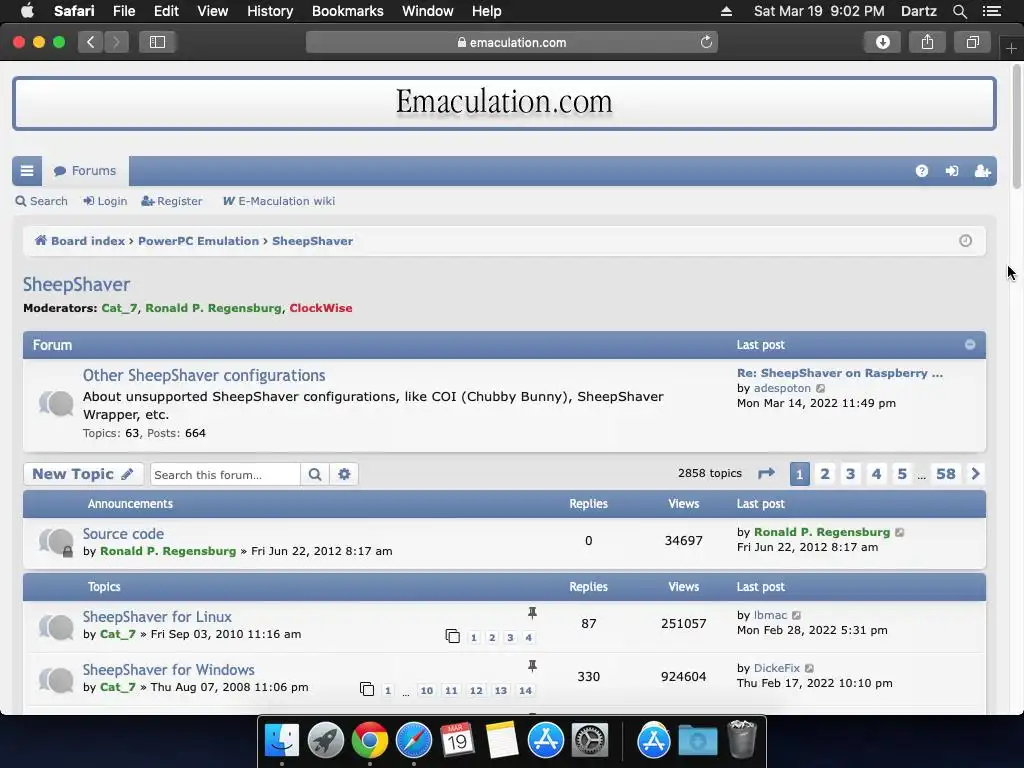Click the Emaculation.com site banner

point(504,103)
